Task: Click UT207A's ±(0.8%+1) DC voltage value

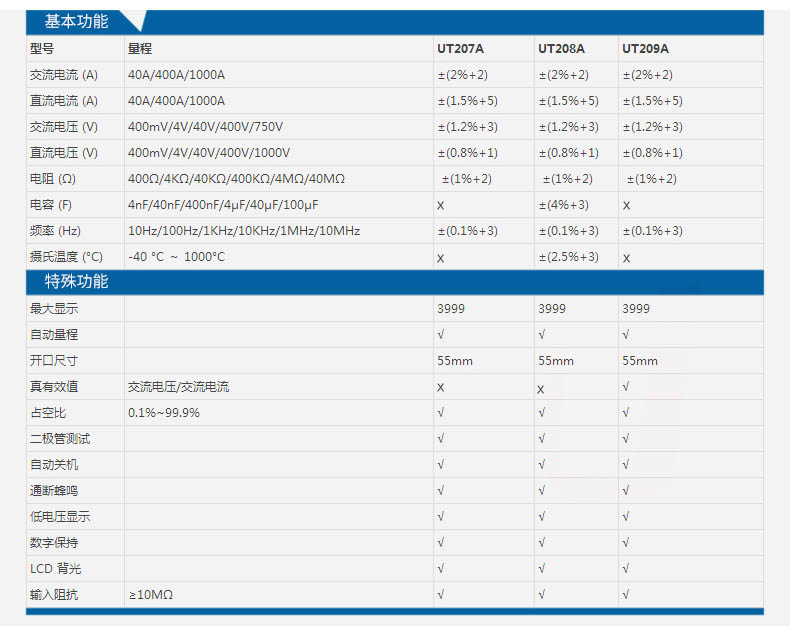Action: (x=468, y=153)
